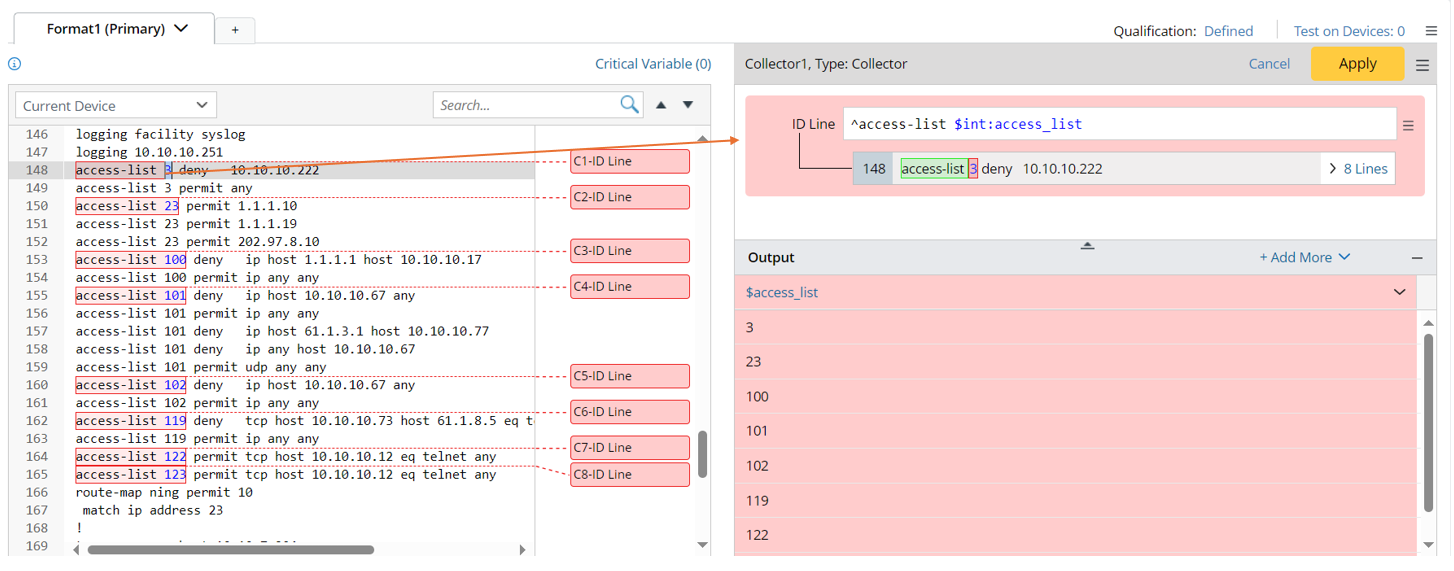Viewport: 1454px width, 571px height.
Task: Expand the 8 Lines indicator
Action: pos(1358,169)
